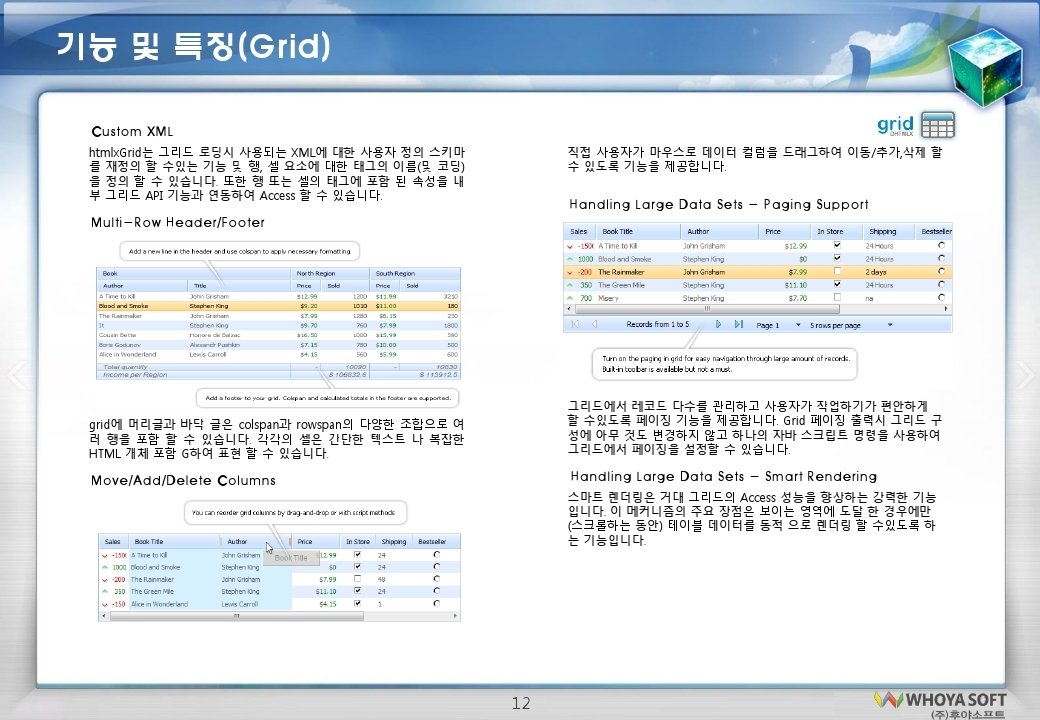Uncheck In Store for A Time to Kill in paging grid

tap(838, 245)
